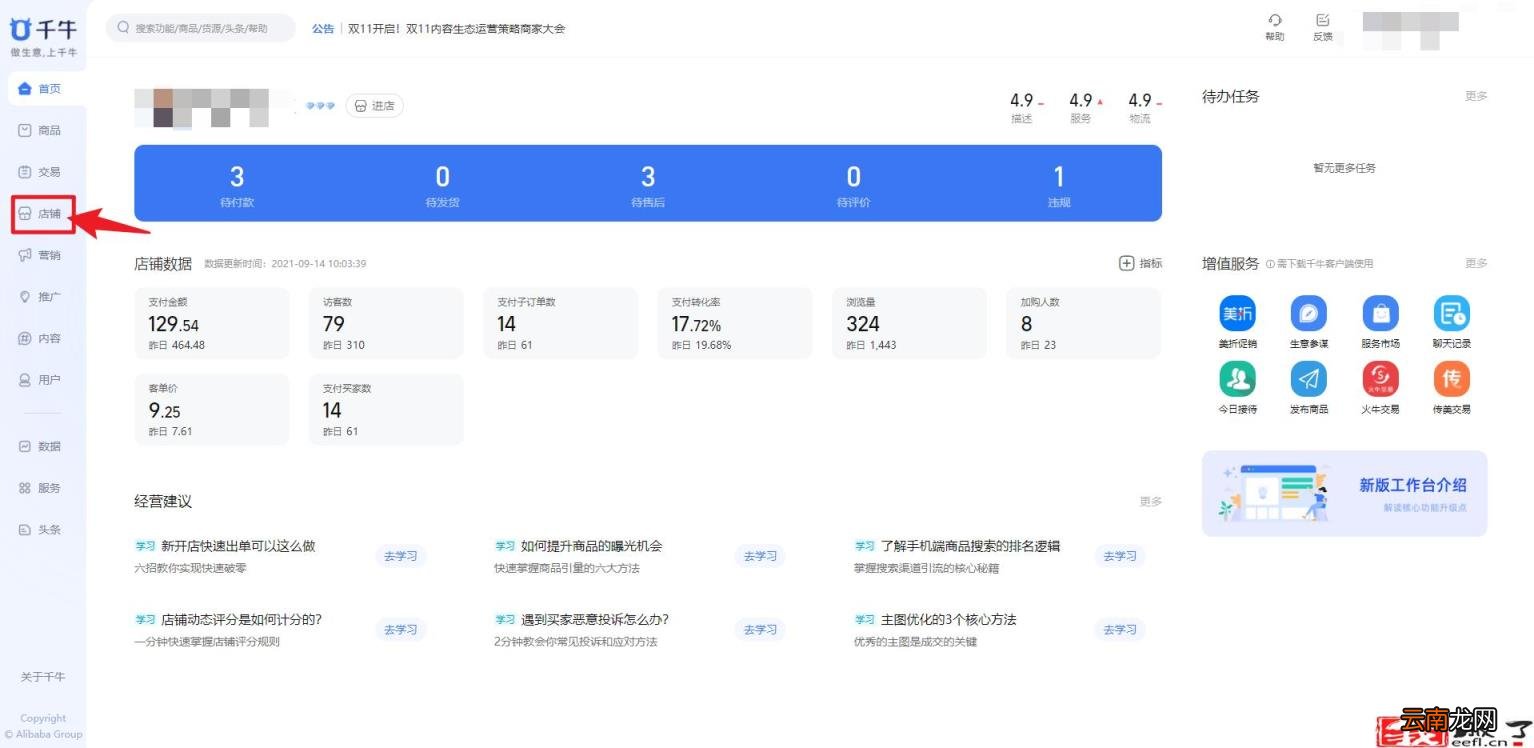The width and height of the screenshot is (1534, 748).
Task: Click the 进店 button
Action: pos(375,105)
